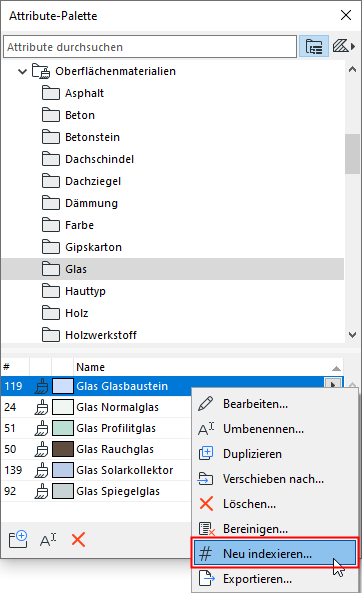This screenshot has width=362, height=593.
Task: Click the Glas Normalglas color swatch
Action: 62,407
